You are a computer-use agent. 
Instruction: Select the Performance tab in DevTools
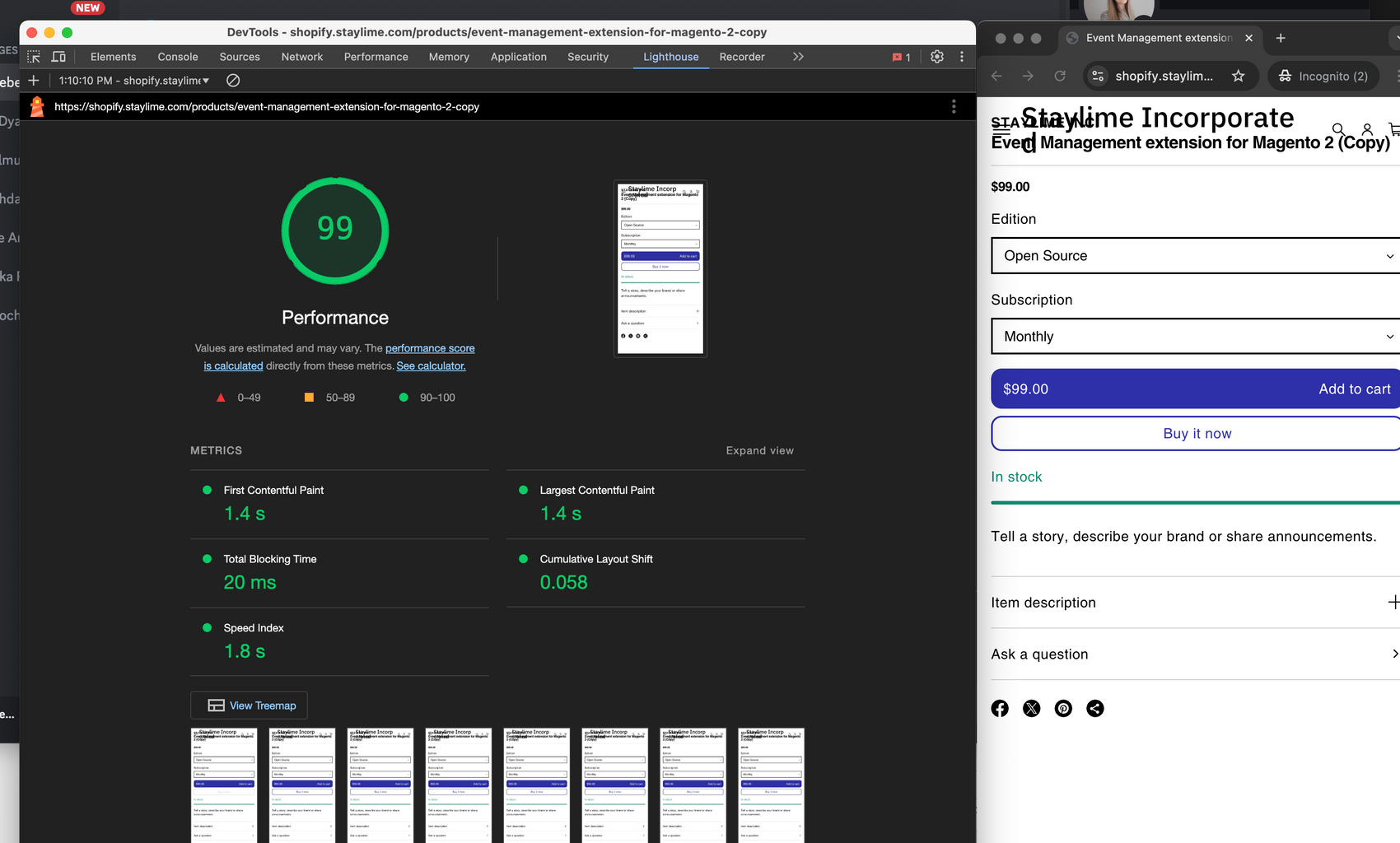376,57
